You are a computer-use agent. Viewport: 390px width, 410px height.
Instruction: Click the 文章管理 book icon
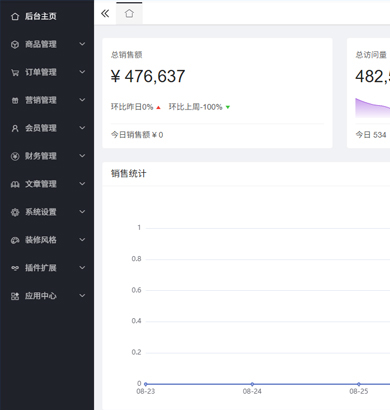point(15,184)
